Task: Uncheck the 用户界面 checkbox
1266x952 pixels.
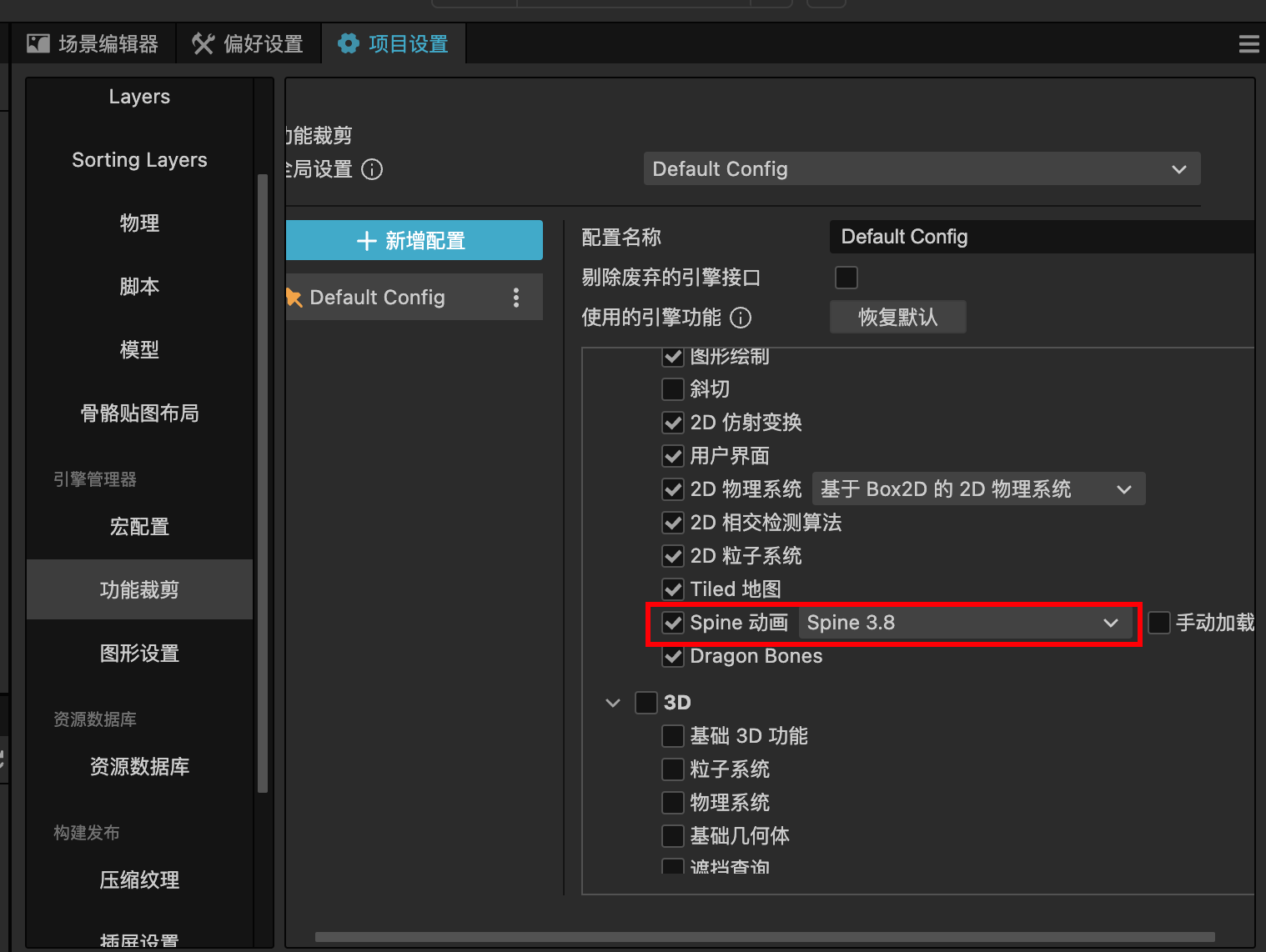Action: [673, 456]
